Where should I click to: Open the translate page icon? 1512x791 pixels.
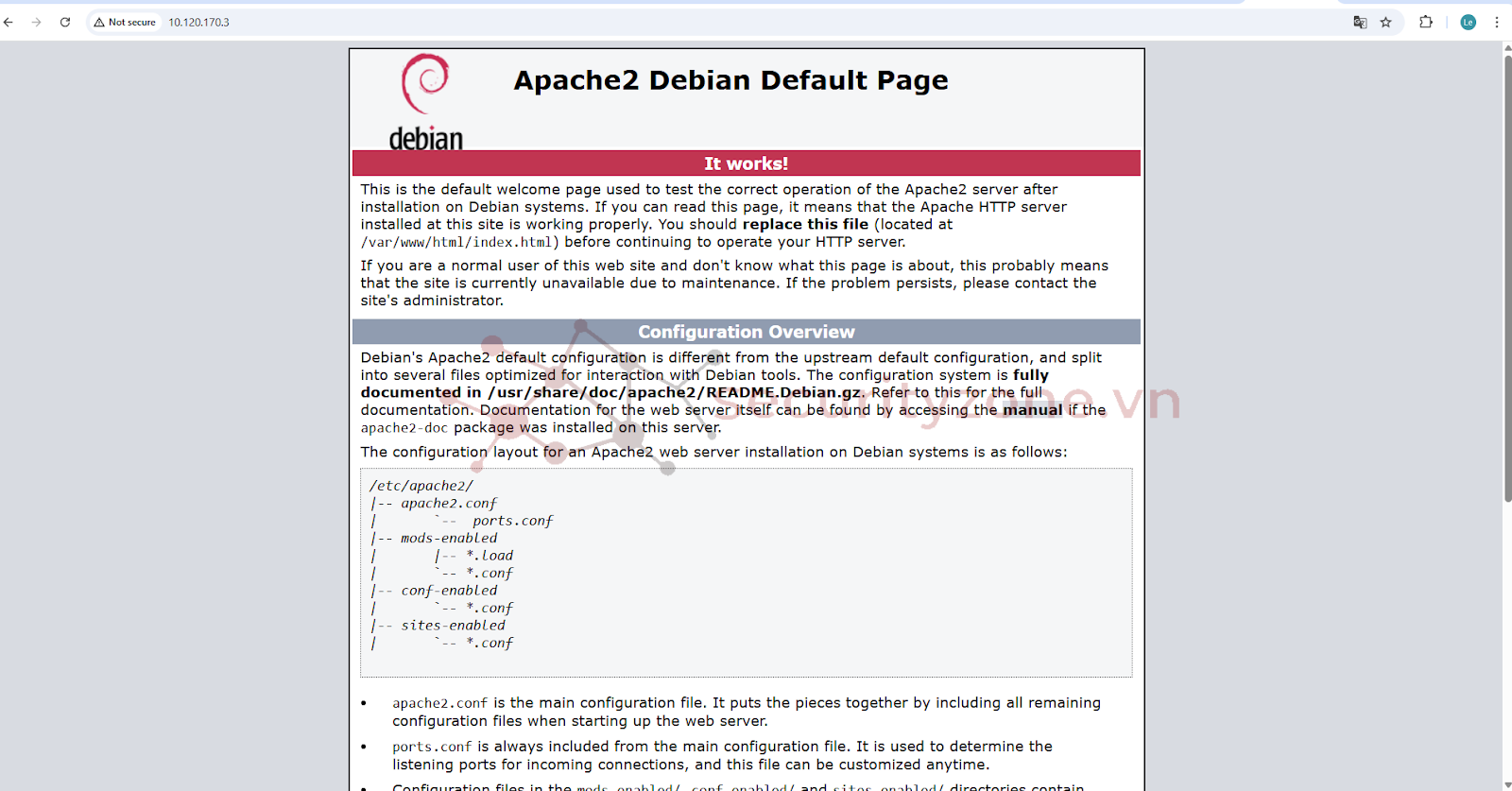click(1360, 22)
